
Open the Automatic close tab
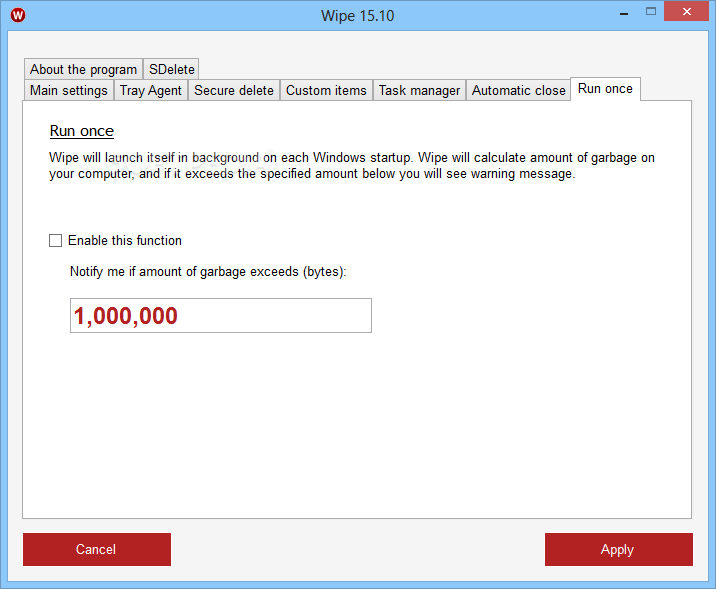pos(518,90)
